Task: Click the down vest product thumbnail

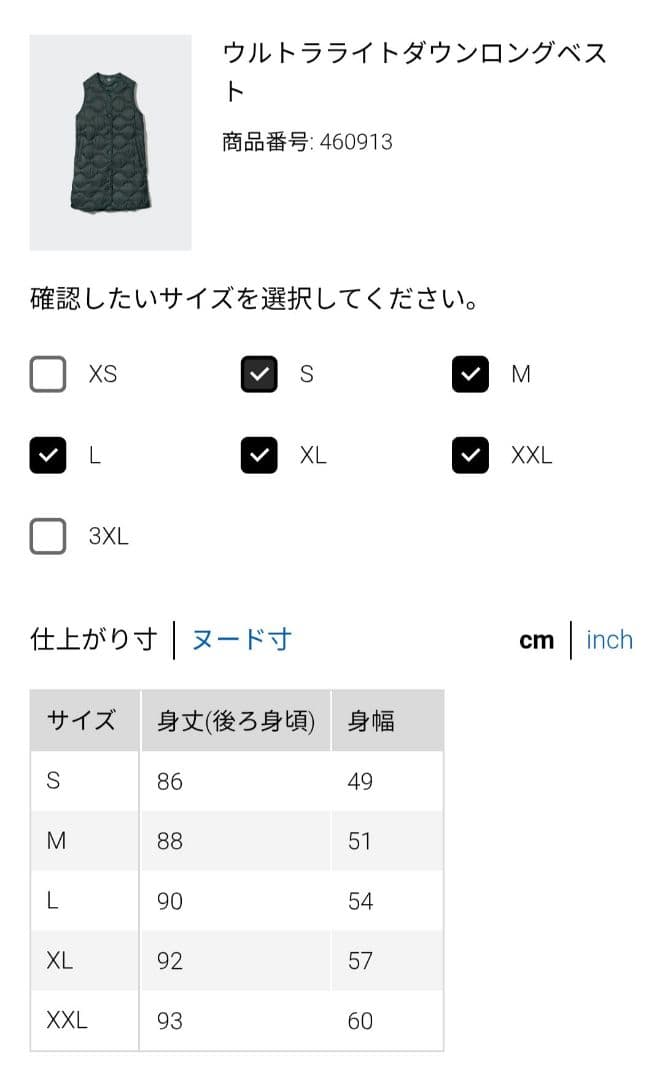Action: 111,140
